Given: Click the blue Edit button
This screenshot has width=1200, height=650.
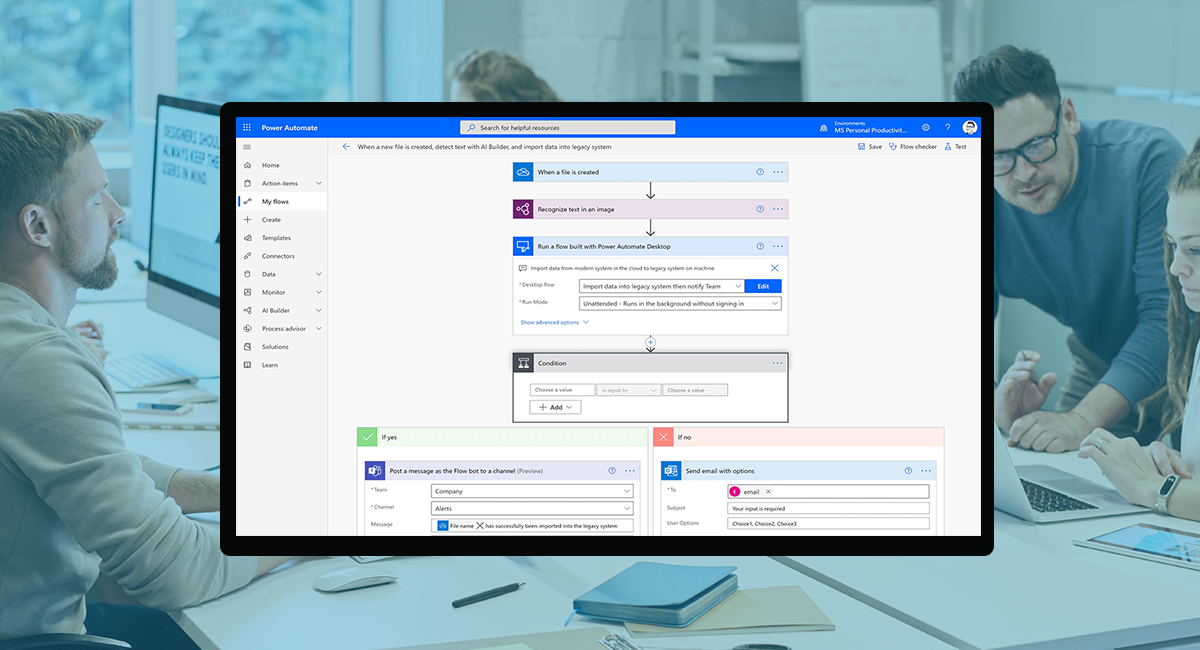Looking at the screenshot, I should tap(763, 286).
